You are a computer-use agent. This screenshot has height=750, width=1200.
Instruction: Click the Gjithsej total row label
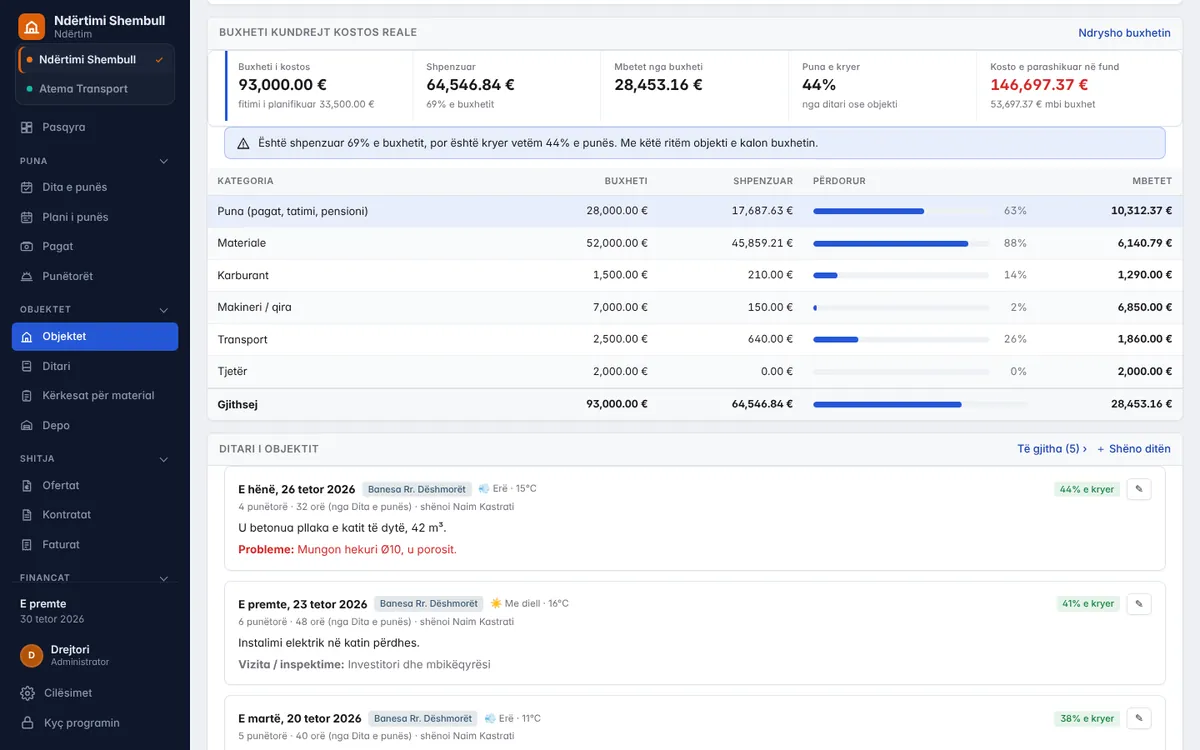click(240, 404)
